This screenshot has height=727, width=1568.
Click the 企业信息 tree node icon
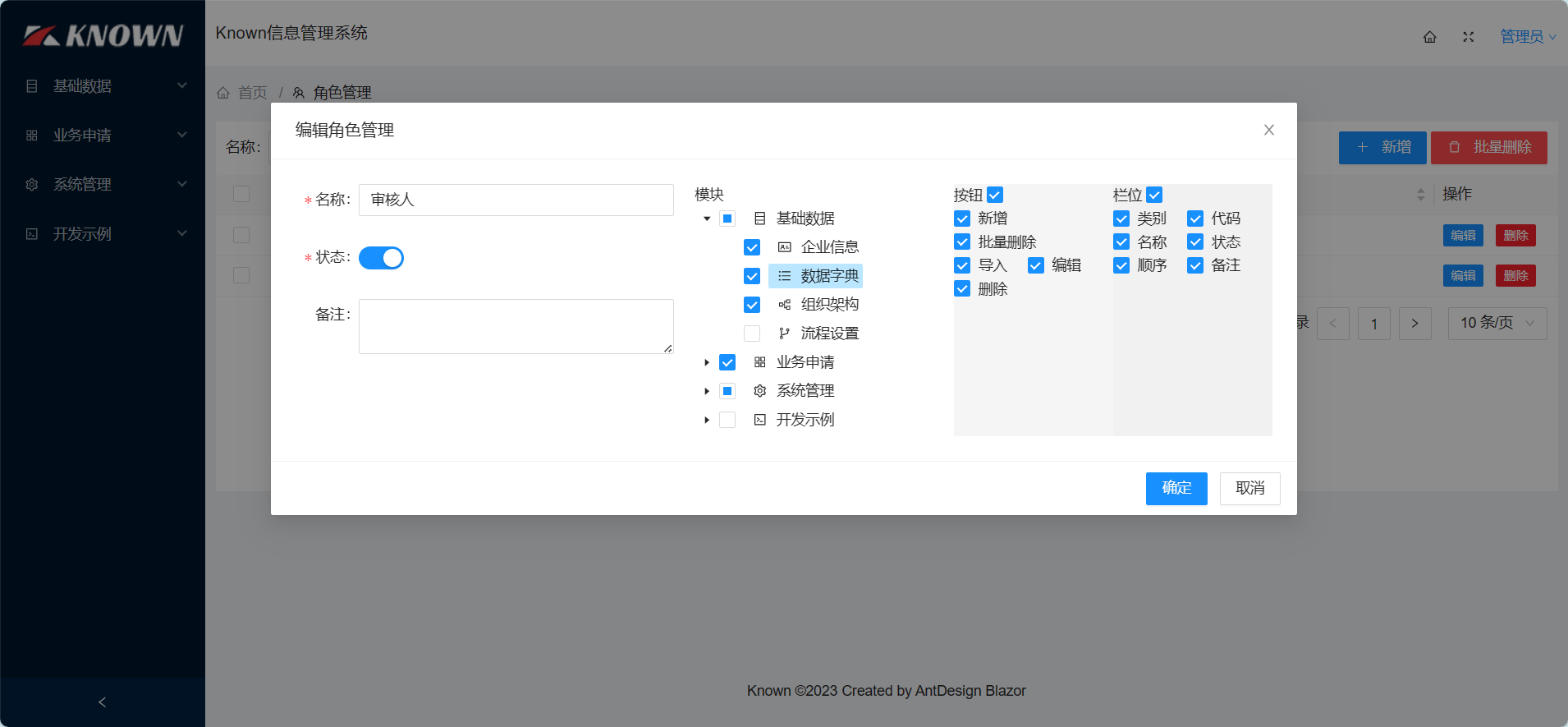(x=785, y=247)
